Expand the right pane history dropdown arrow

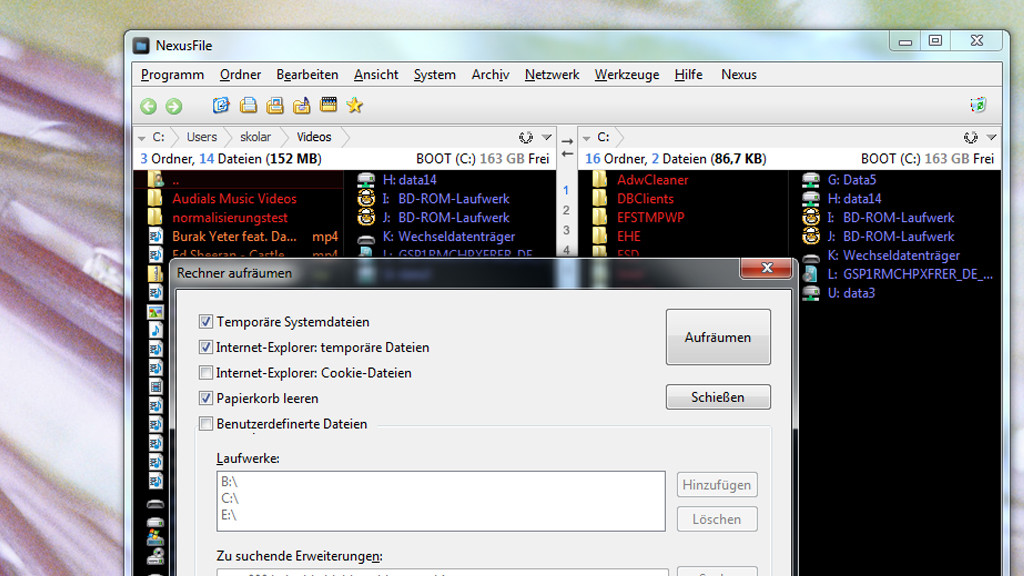(991, 137)
